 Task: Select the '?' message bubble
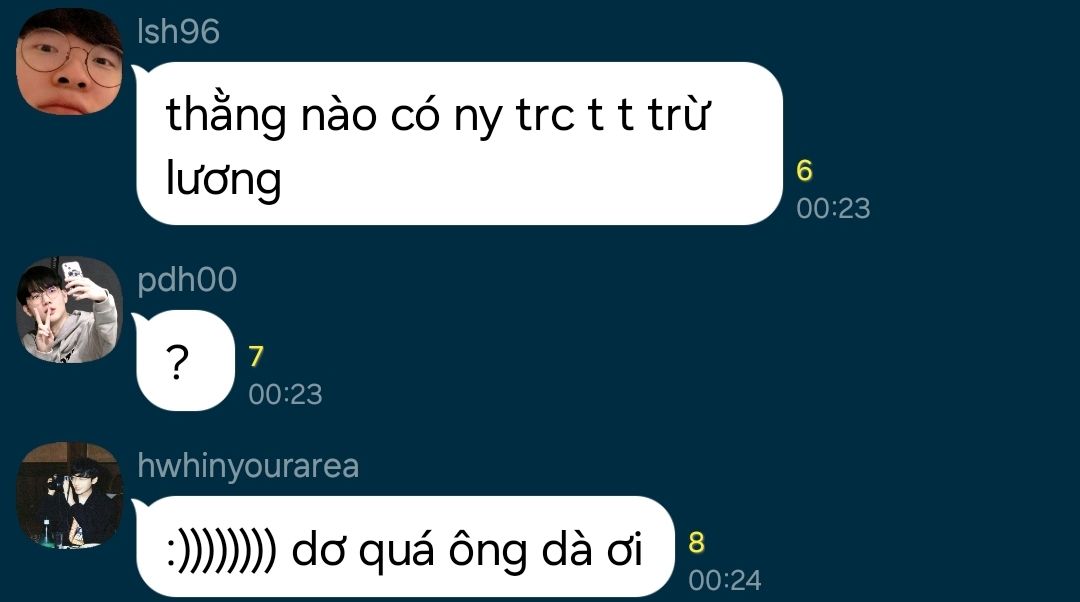[x=185, y=360]
